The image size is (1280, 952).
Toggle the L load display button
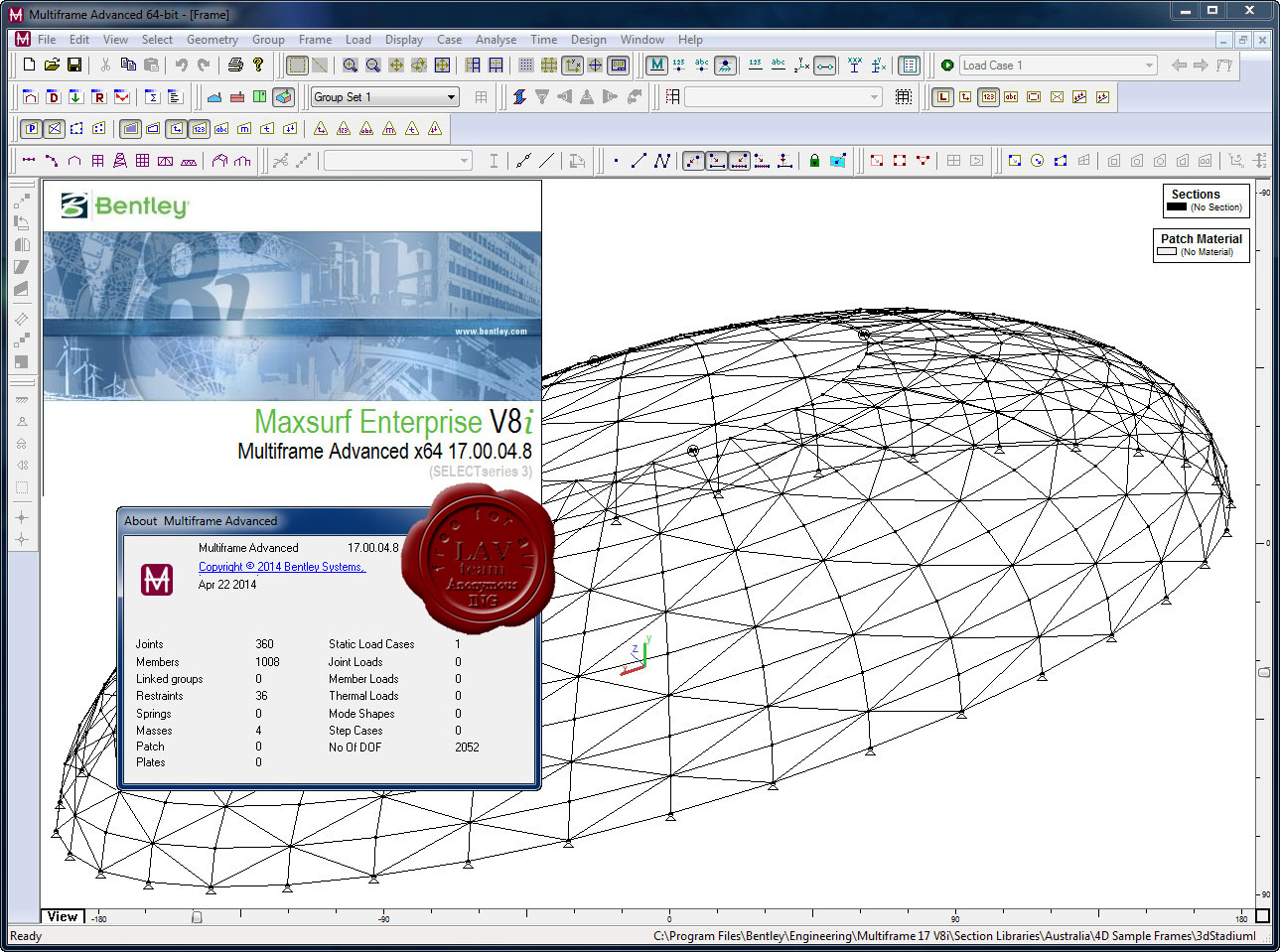point(942,96)
